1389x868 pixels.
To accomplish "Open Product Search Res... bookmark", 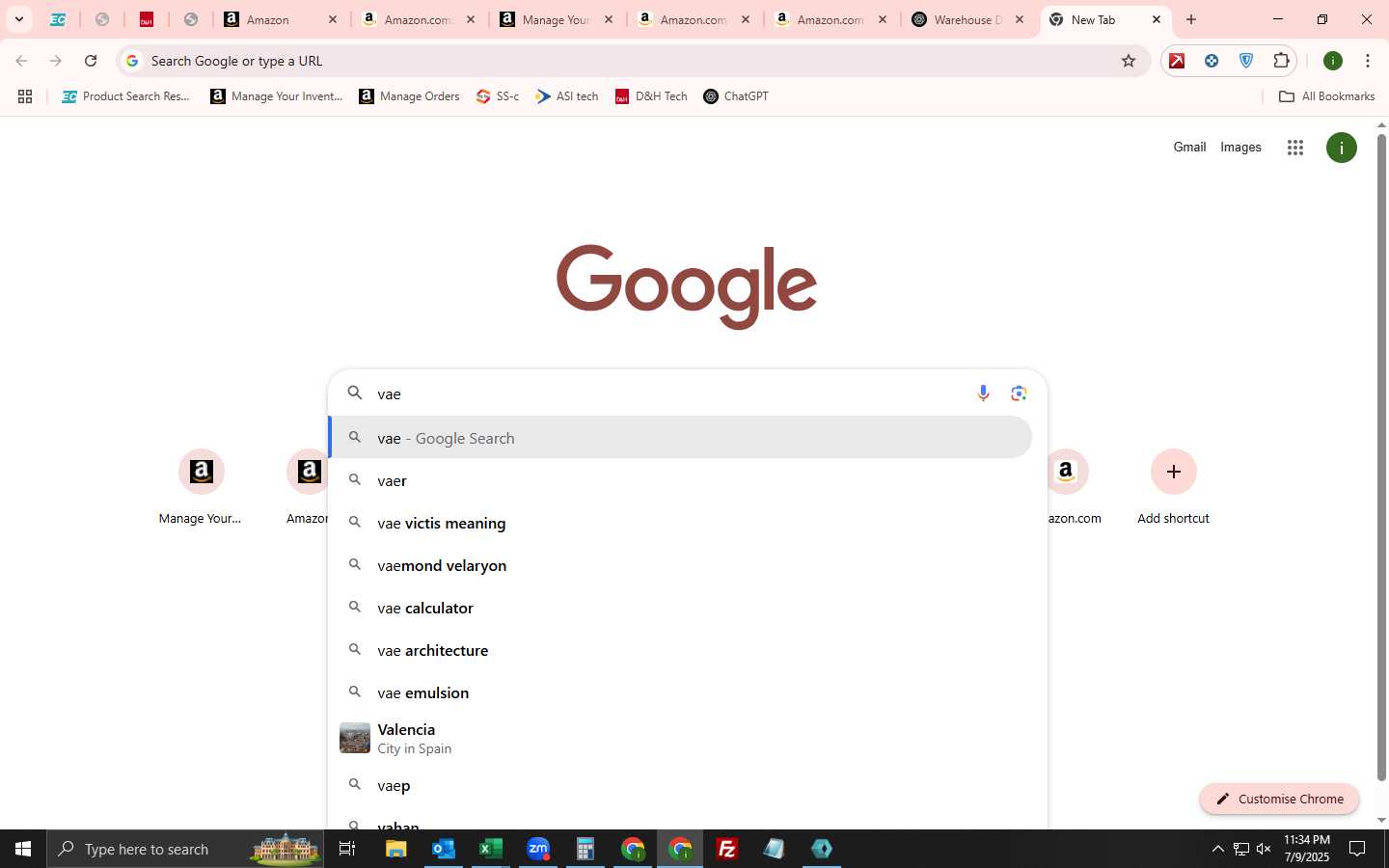I will point(125,96).
